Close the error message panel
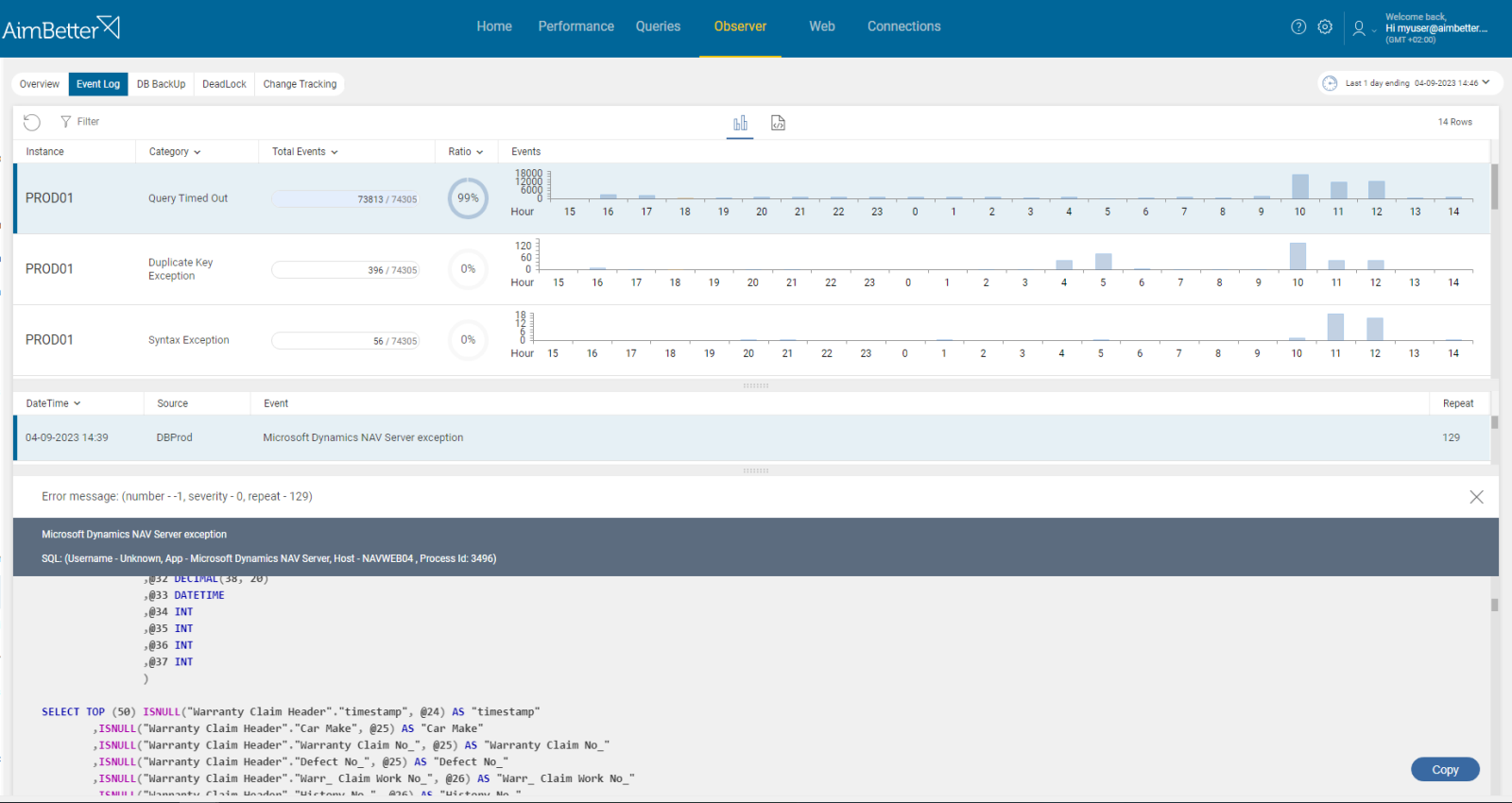Image resolution: width=1512 pixels, height=803 pixels. [1476, 497]
